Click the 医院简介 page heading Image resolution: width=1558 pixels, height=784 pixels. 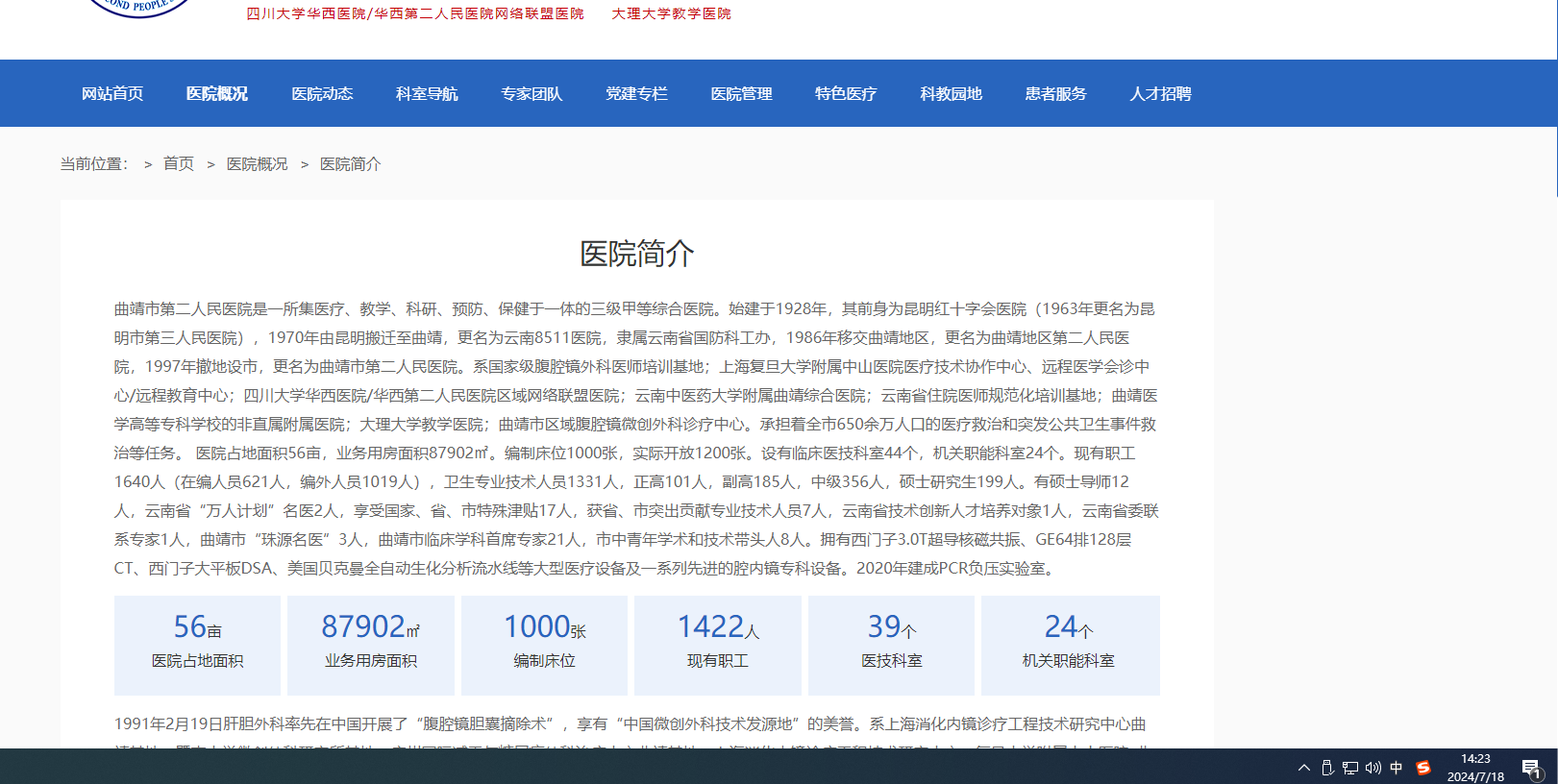coord(636,254)
